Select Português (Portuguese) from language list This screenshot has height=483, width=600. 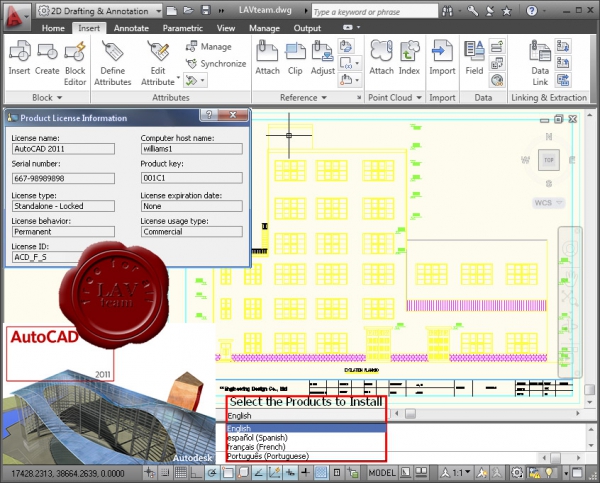(306, 456)
